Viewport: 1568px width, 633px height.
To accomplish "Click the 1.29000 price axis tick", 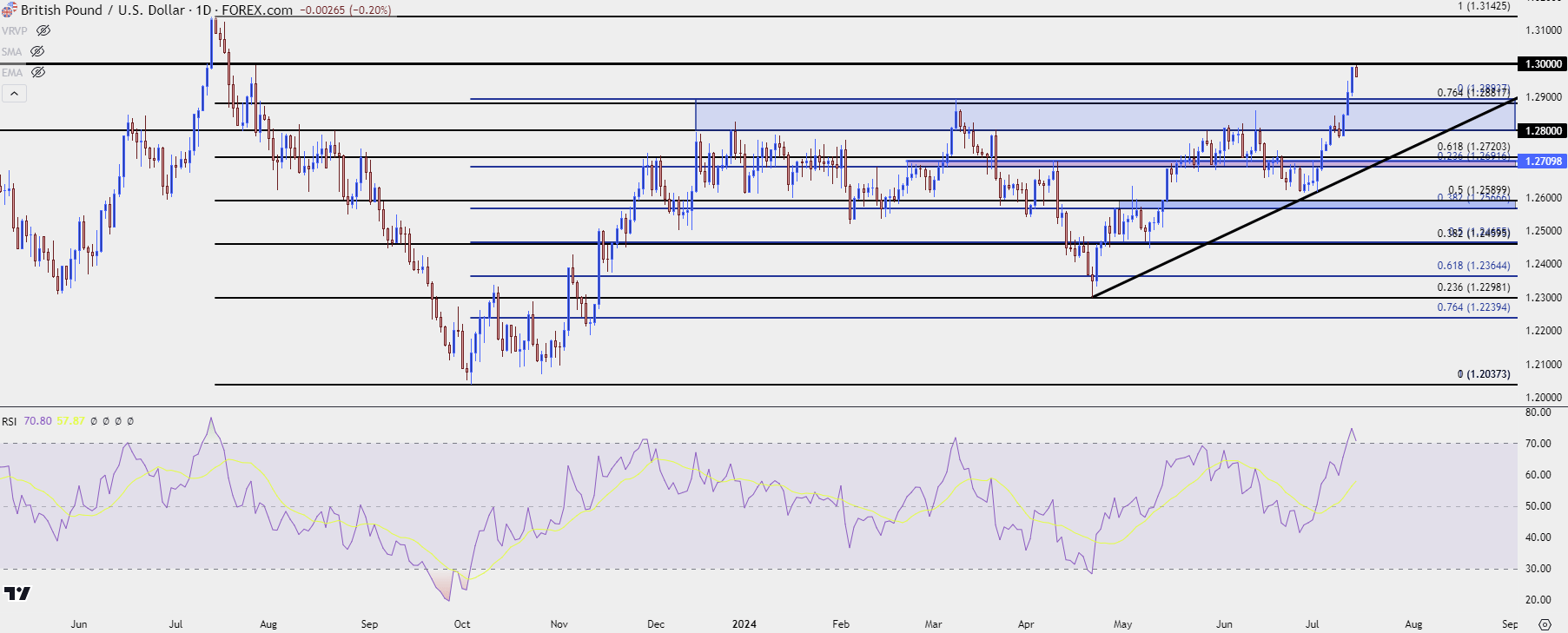I will pos(1544,97).
